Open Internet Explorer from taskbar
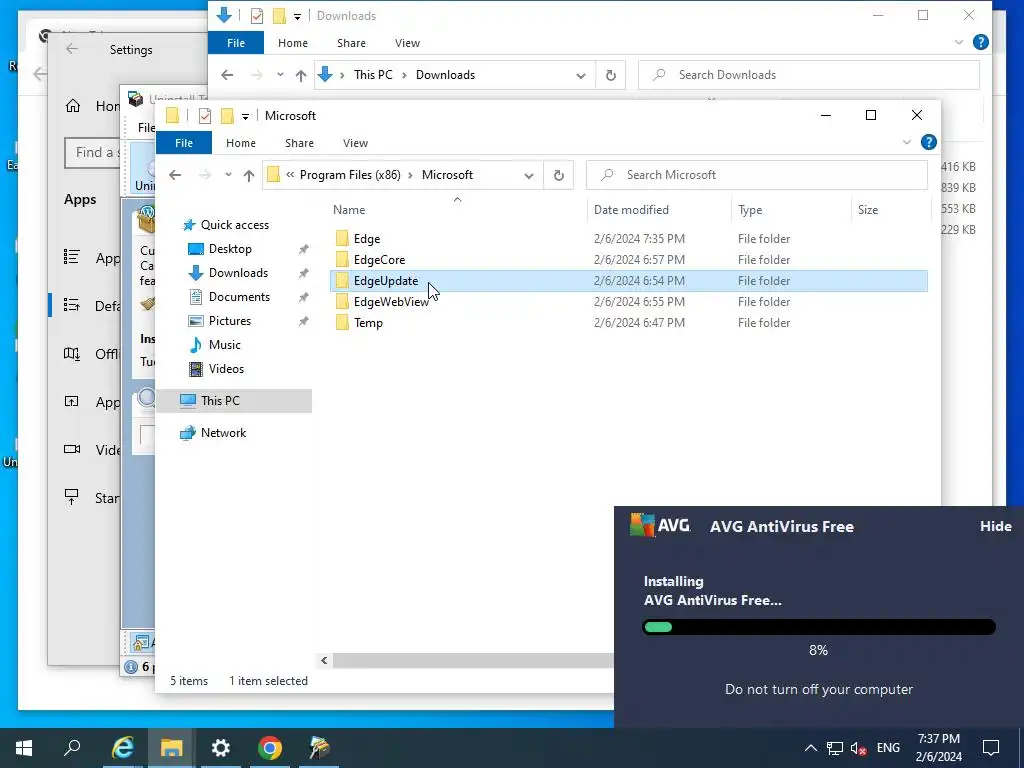This screenshot has width=1024, height=768. [x=122, y=748]
